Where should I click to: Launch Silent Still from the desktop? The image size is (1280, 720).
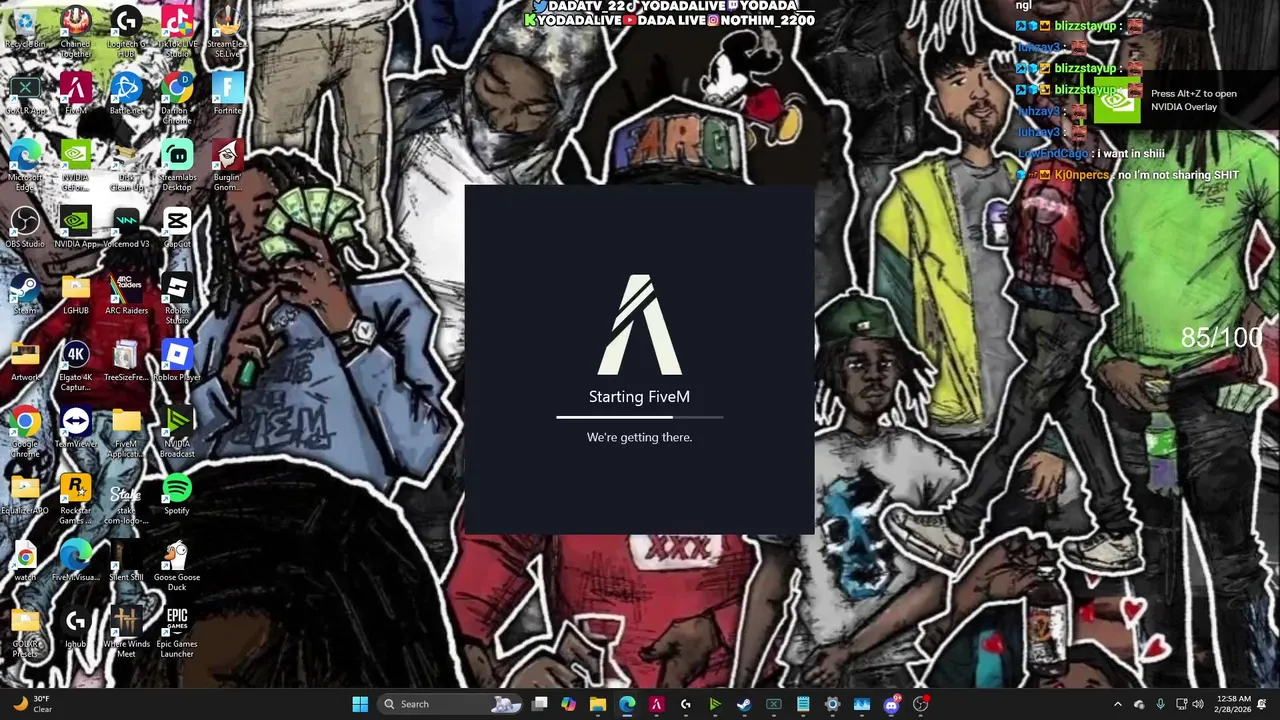click(126, 562)
